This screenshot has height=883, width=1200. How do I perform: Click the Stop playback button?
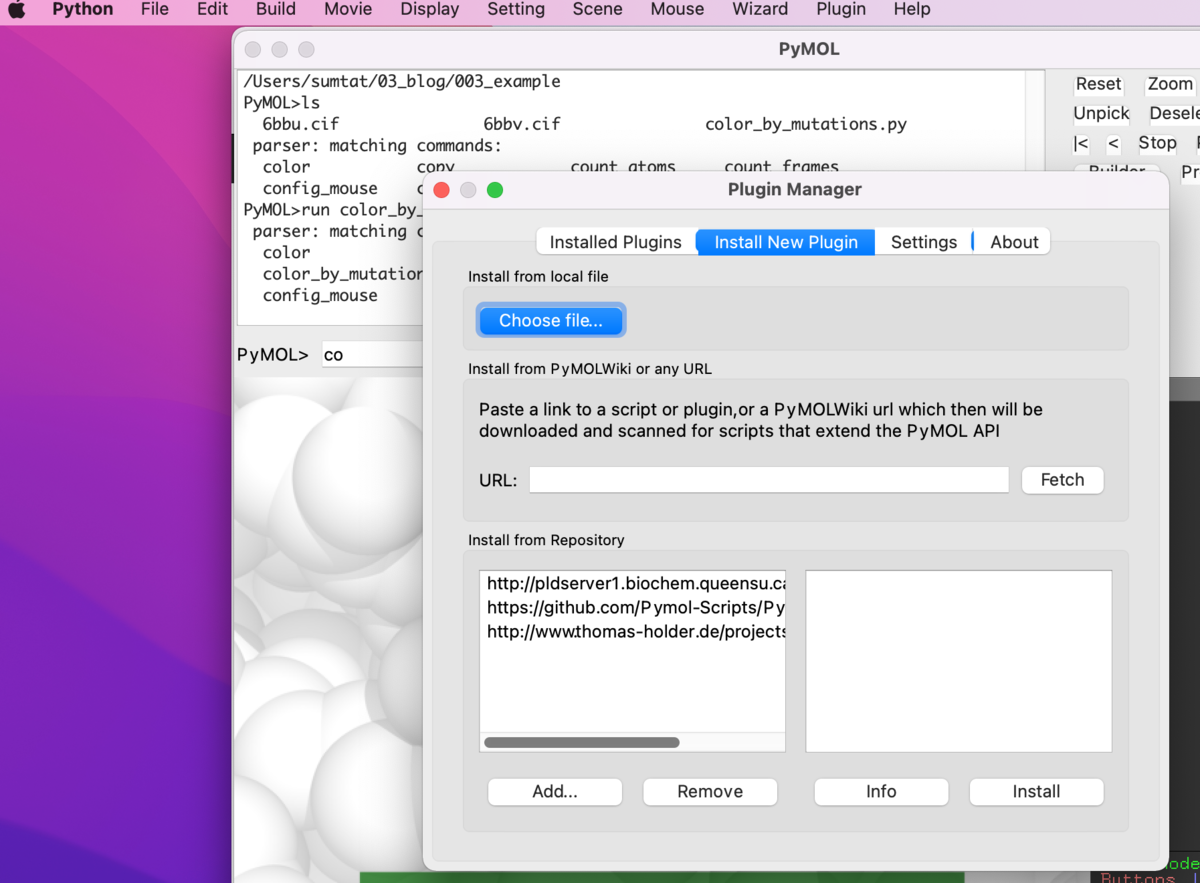pos(1157,143)
